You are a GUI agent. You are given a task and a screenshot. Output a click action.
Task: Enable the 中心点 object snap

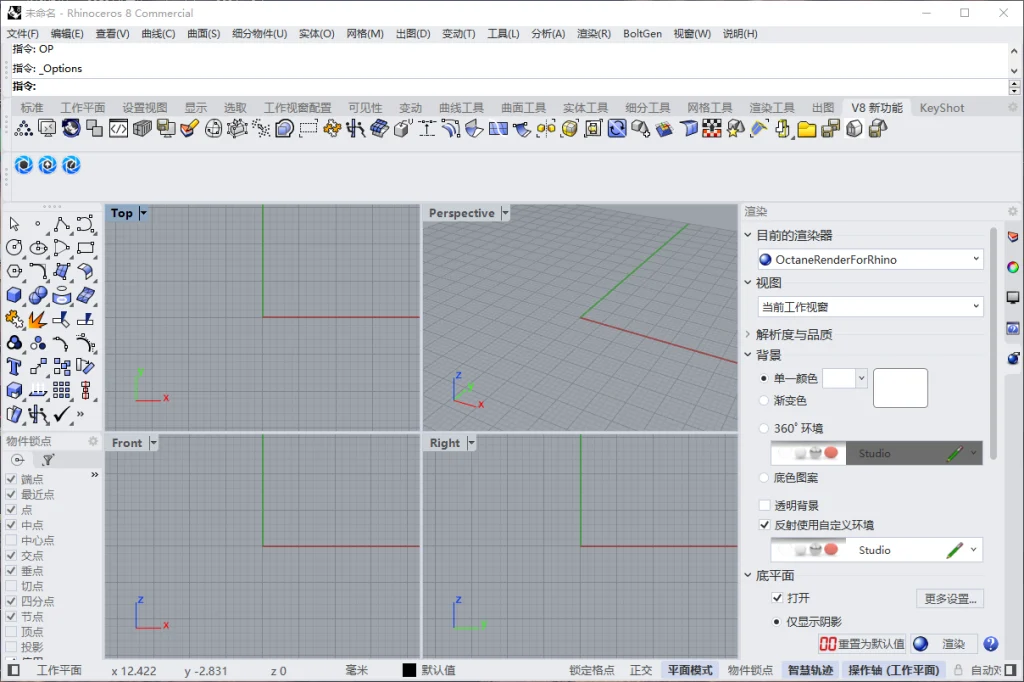click(x=11, y=540)
